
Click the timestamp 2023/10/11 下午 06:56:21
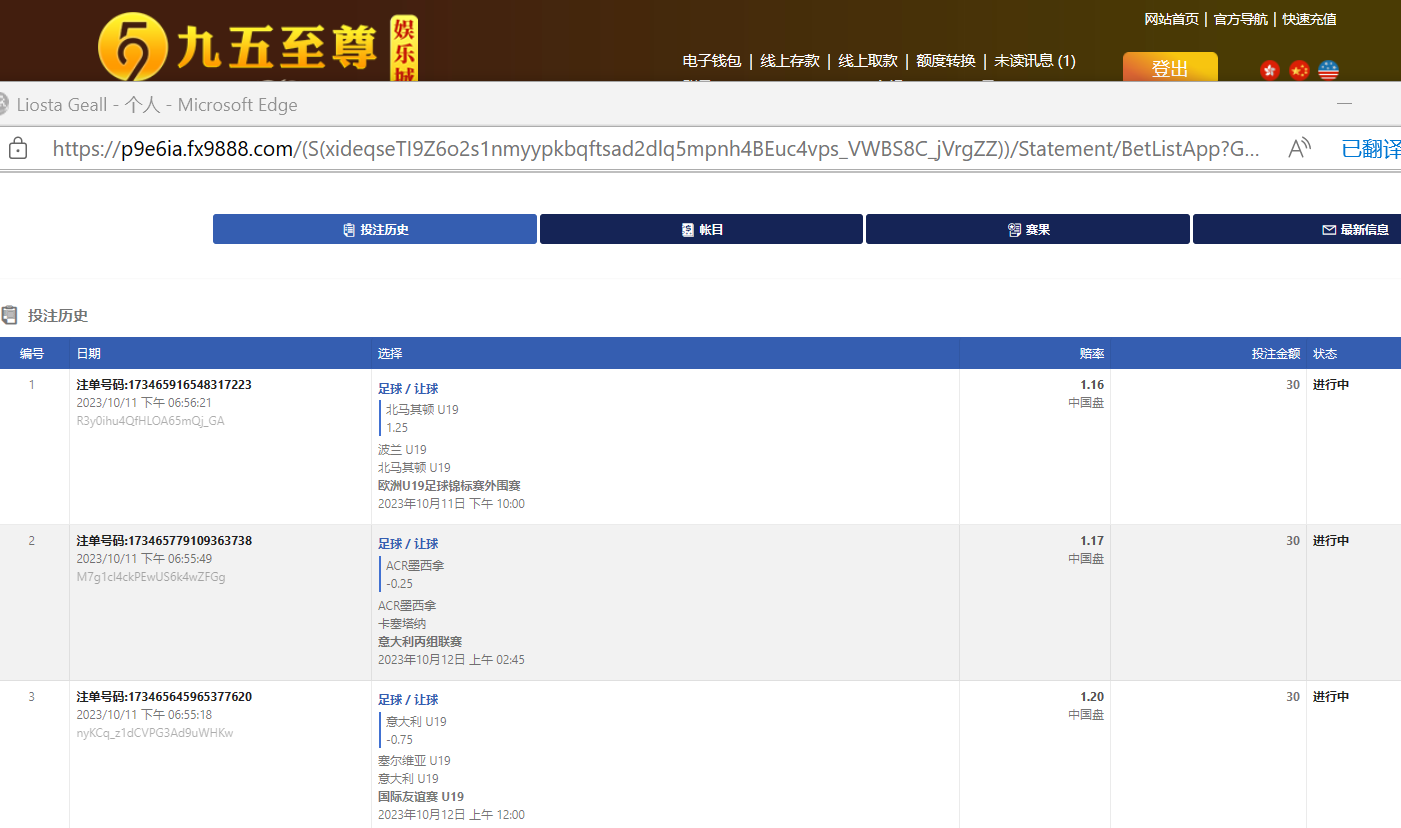[144, 403]
